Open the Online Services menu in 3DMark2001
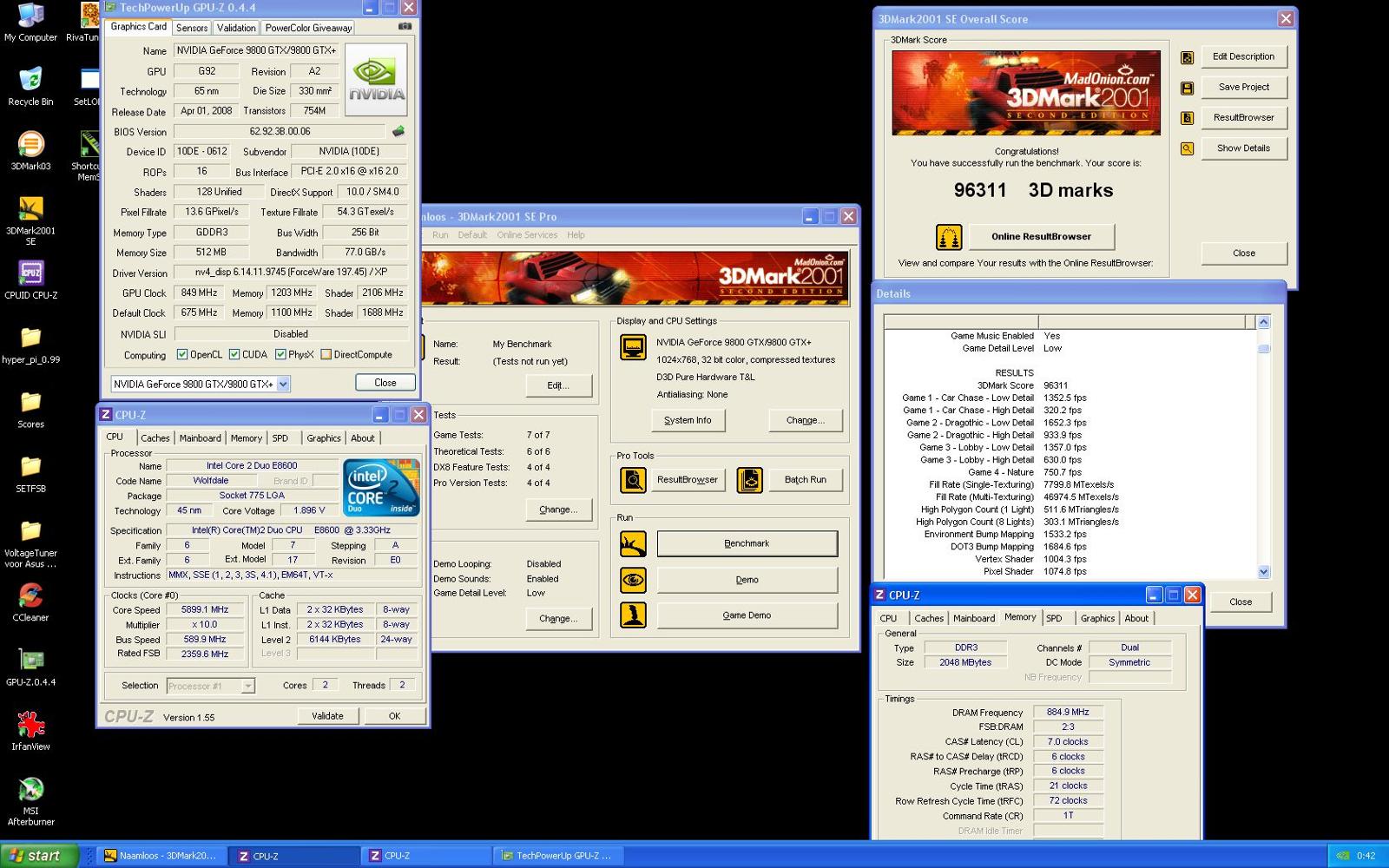 (527, 235)
